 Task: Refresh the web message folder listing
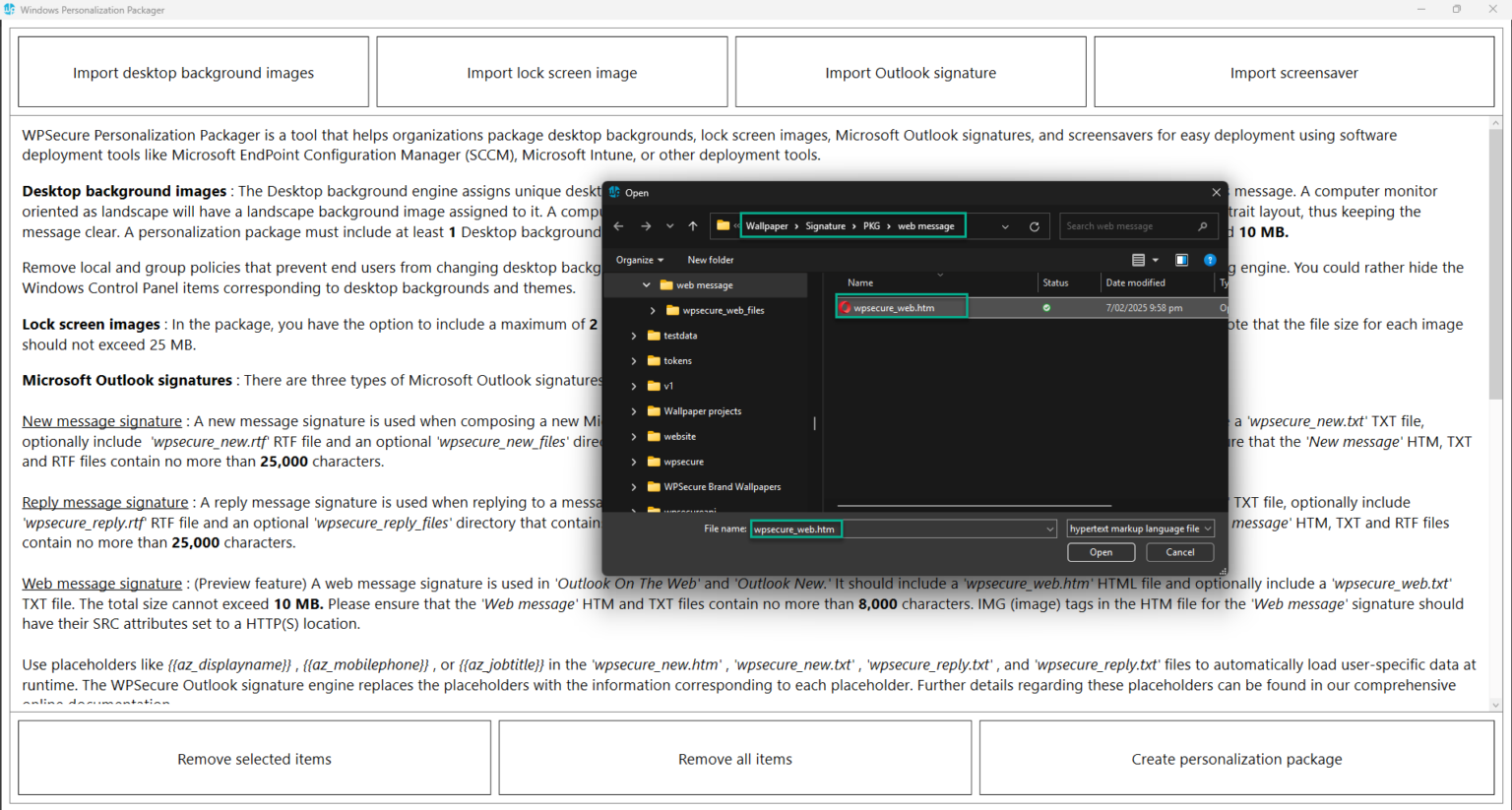tap(1035, 226)
